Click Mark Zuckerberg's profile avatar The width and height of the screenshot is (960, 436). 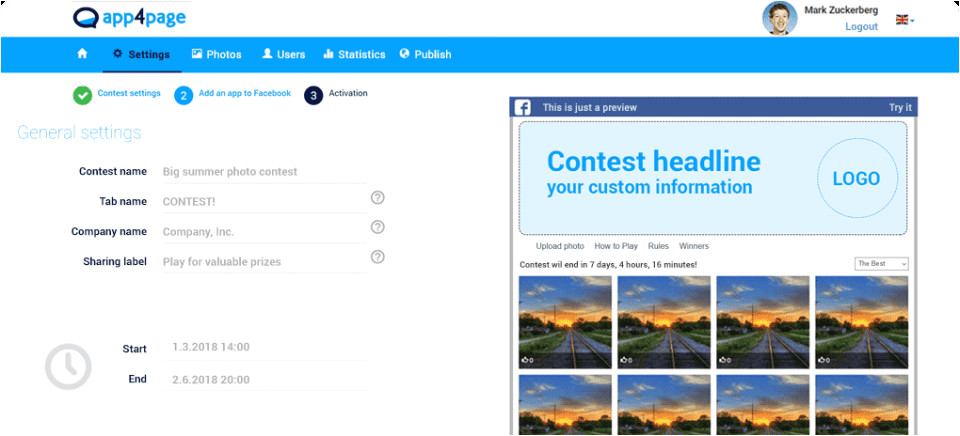(x=779, y=18)
